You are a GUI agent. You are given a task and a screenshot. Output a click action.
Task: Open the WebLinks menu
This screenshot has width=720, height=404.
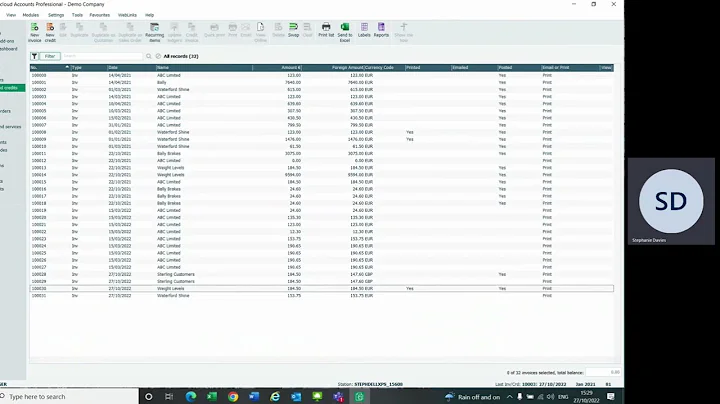point(127,15)
